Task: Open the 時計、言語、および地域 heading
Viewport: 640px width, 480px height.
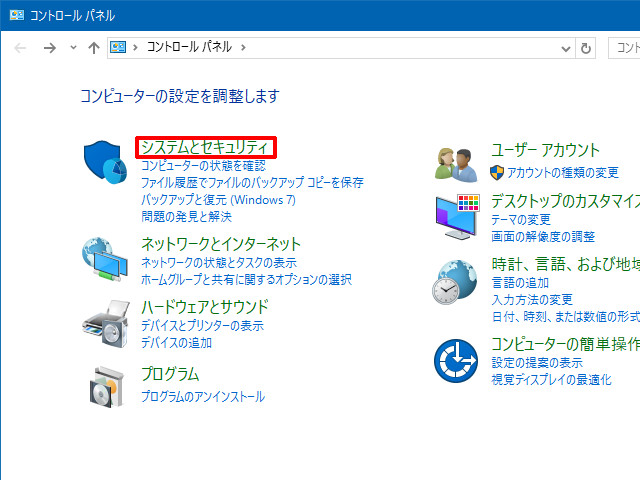Action: tap(566, 264)
